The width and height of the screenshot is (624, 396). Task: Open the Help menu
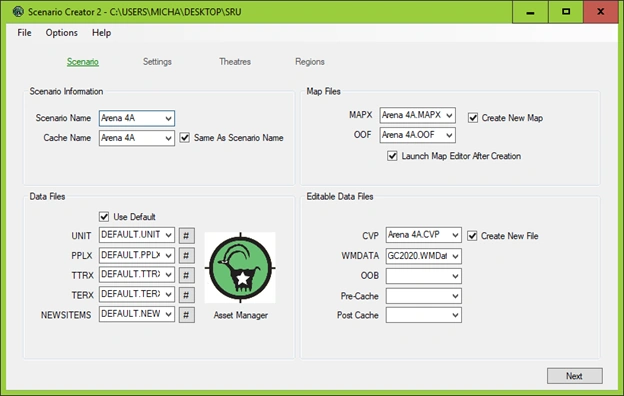pyautogui.click(x=101, y=33)
